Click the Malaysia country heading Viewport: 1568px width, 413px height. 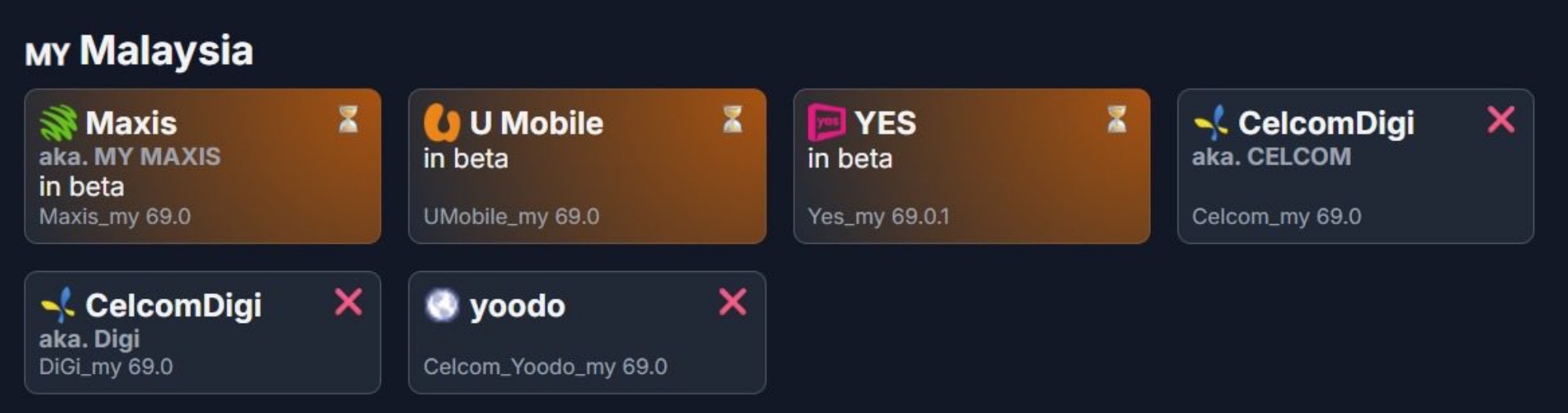166,51
